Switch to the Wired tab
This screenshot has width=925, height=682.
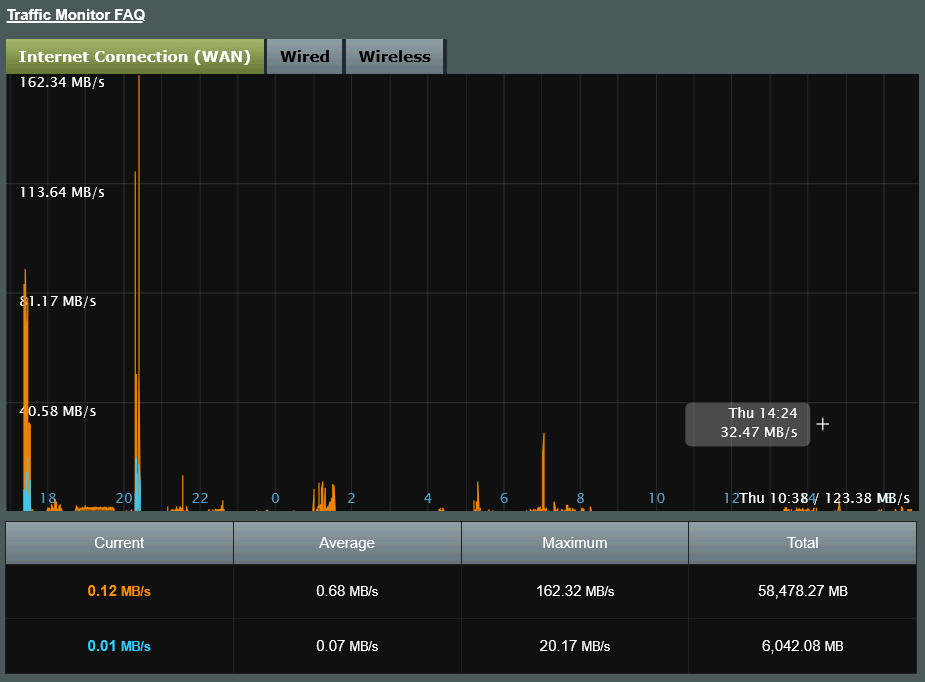pos(304,57)
